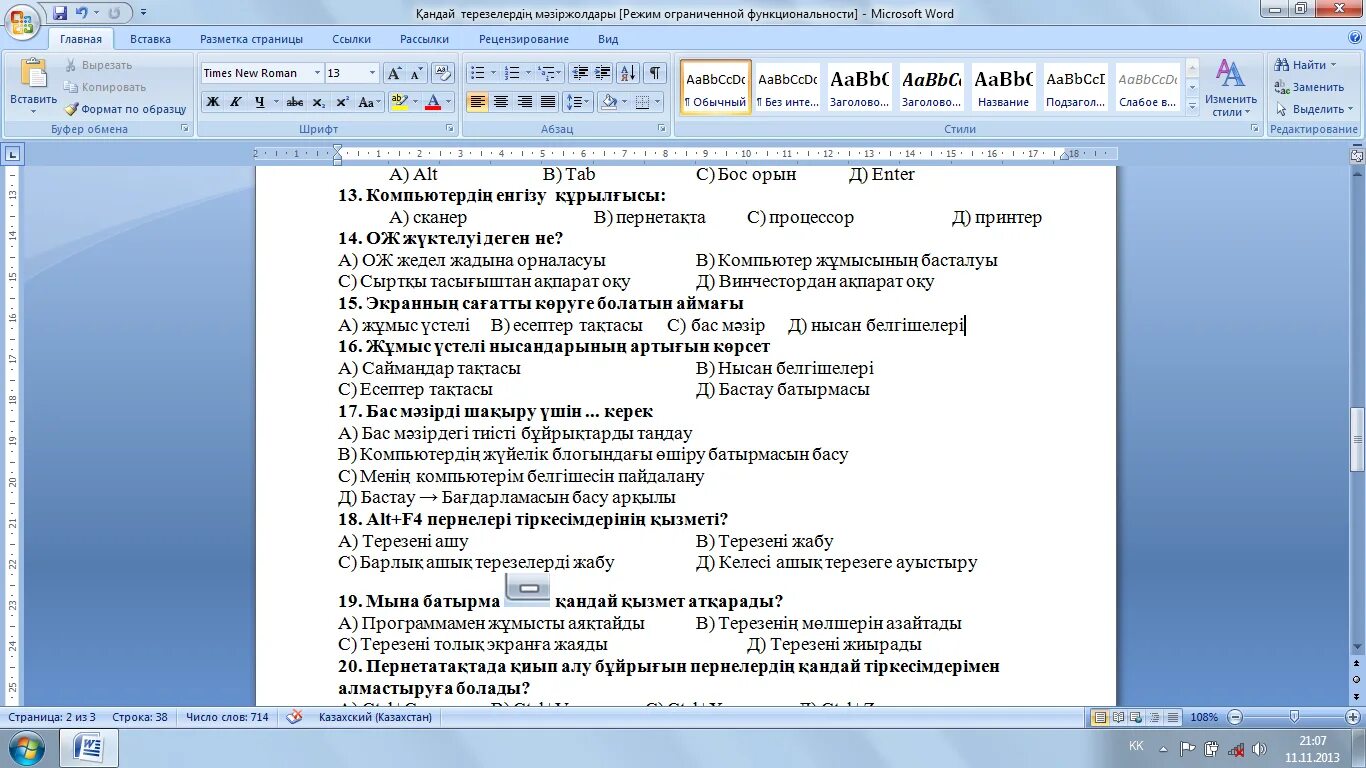
Task: Switch to Рецензирование tab
Action: (x=523, y=39)
